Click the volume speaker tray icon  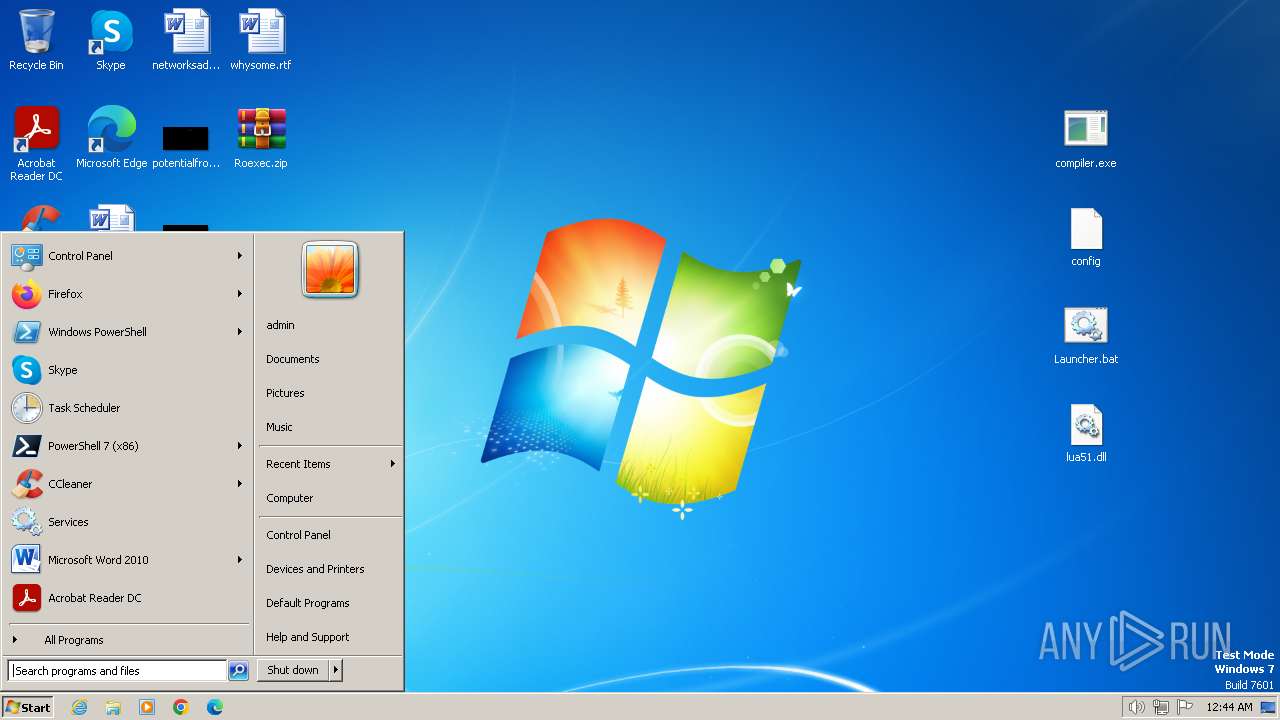(x=1136, y=707)
